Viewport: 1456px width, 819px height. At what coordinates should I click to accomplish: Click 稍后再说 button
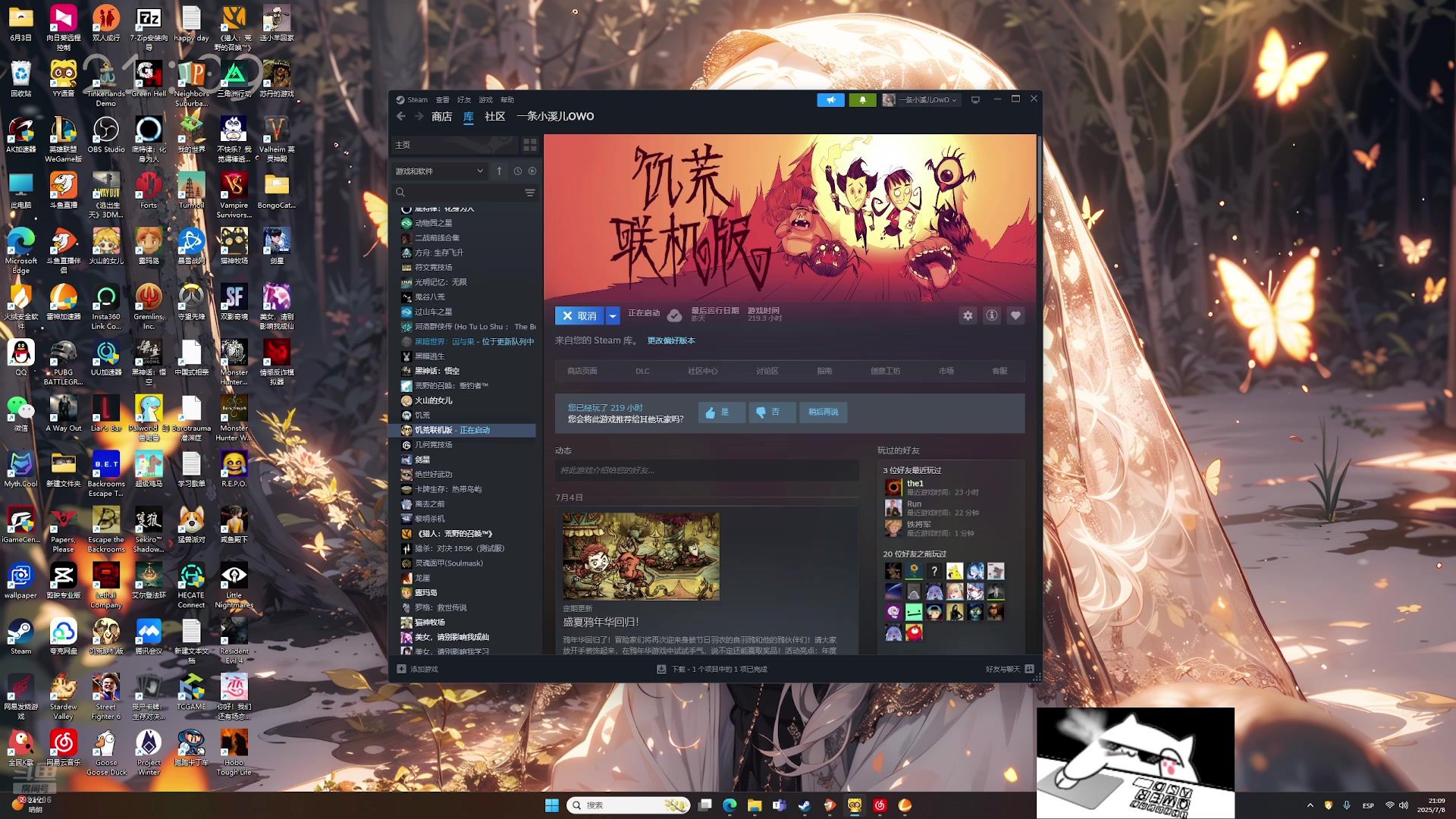[x=824, y=412]
